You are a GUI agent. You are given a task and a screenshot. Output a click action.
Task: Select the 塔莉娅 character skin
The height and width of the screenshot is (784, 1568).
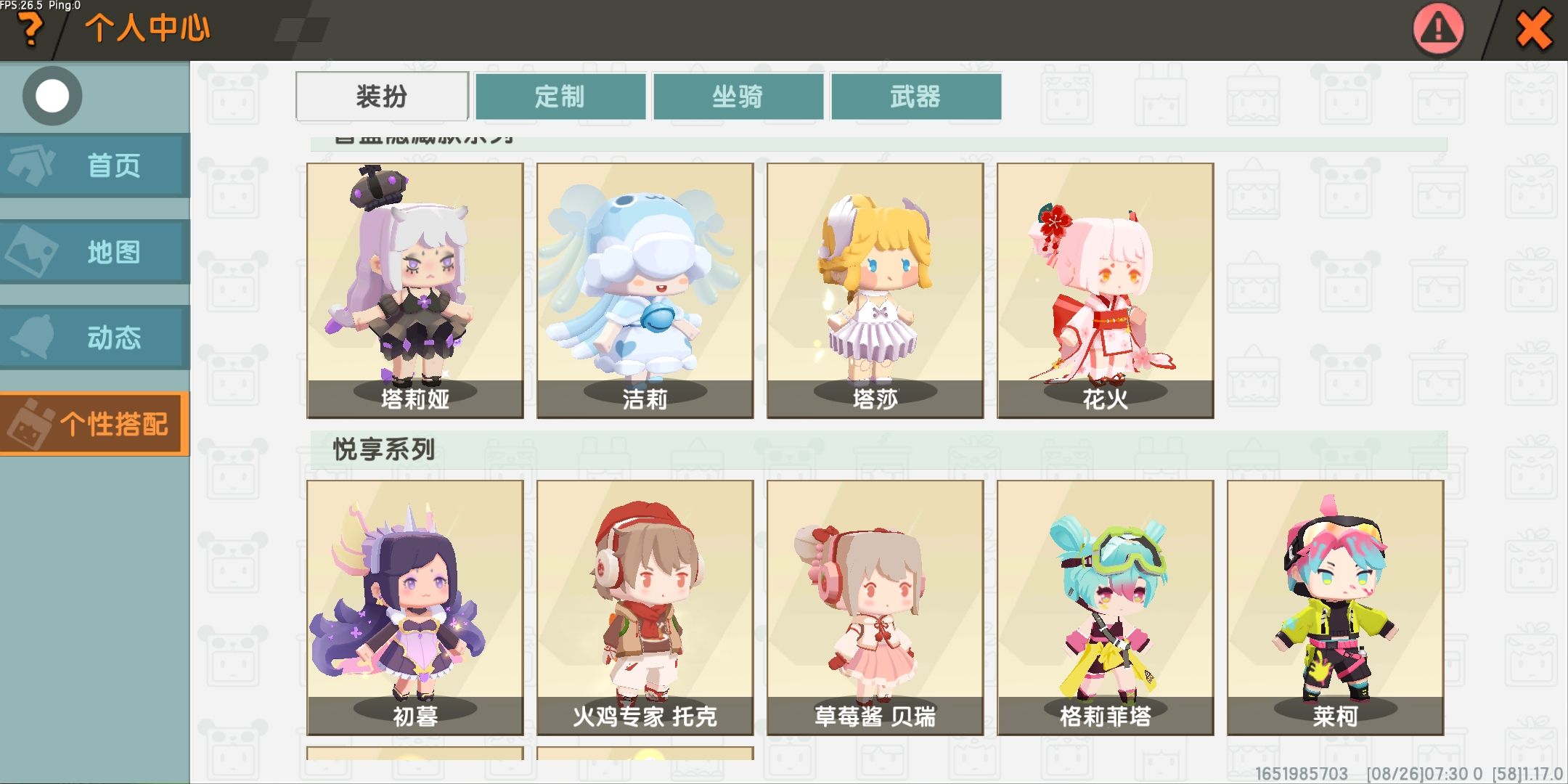[415, 290]
